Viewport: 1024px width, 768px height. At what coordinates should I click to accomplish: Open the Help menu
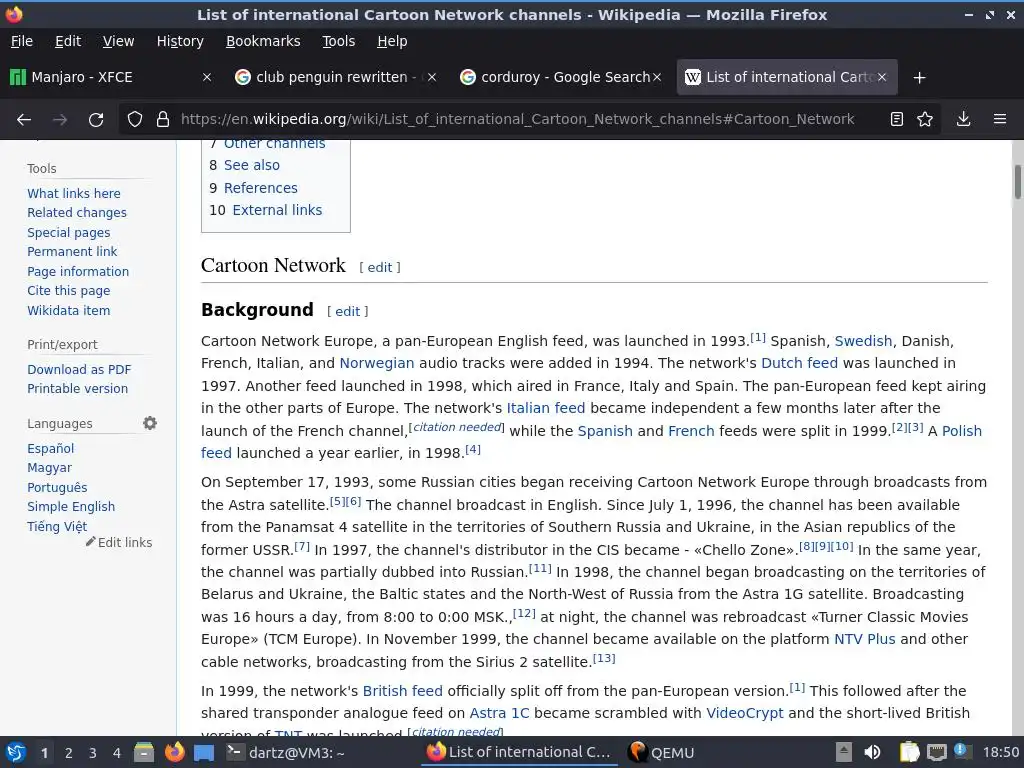point(392,41)
